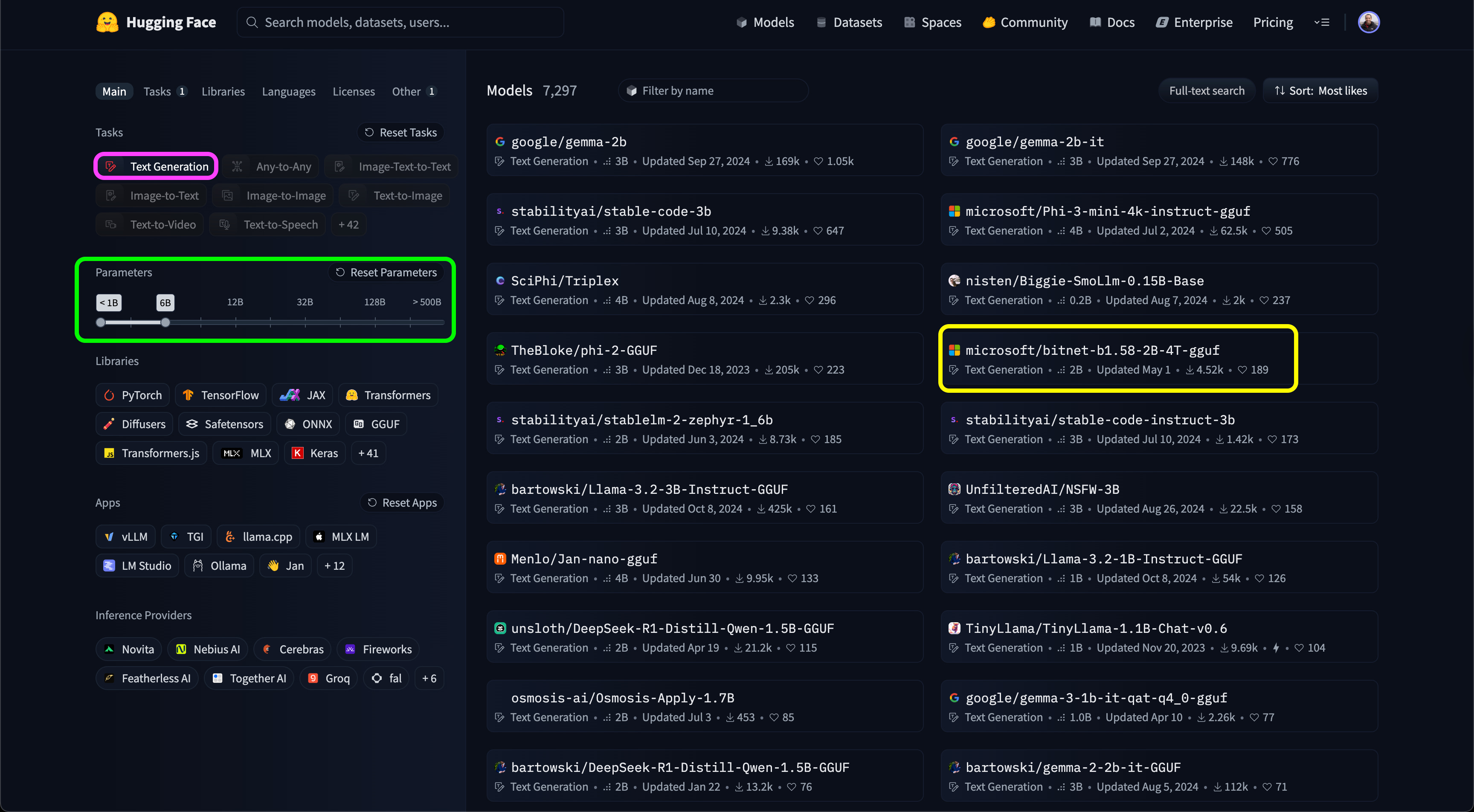Screen dimensions: 1474x812
Task: Open the Sort: Most likes dropdown
Action: 1320,91
